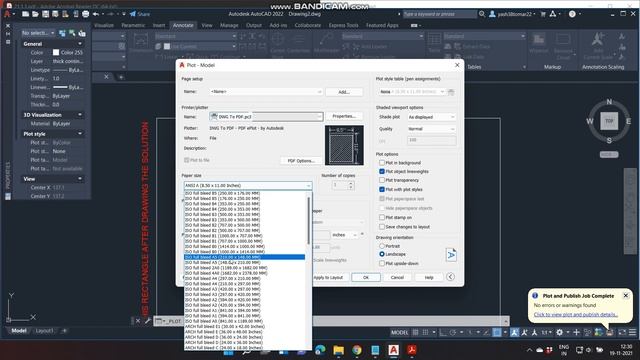
Task: Open the Plot style table dropdown
Action: (x=411, y=92)
